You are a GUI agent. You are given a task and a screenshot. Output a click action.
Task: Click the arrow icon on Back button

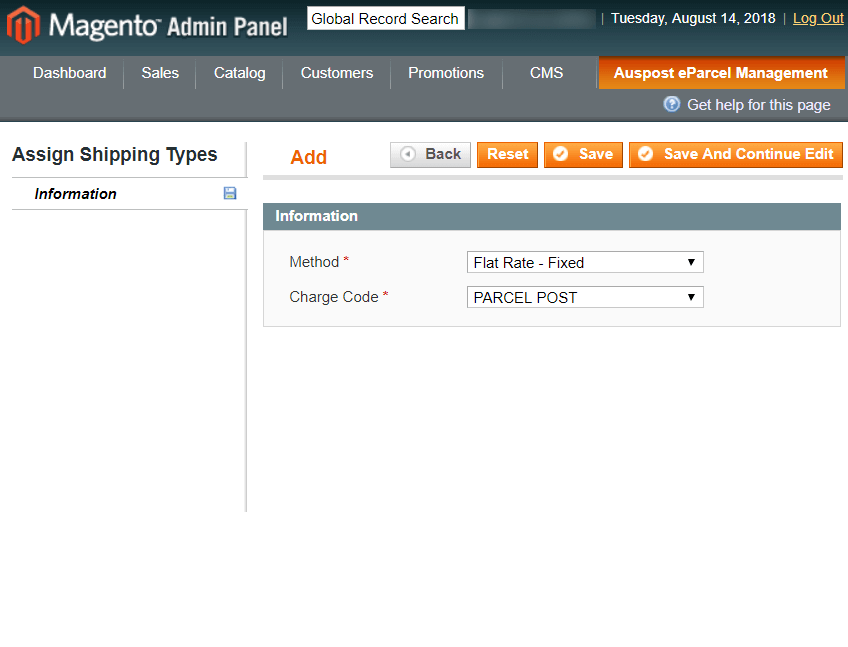click(x=408, y=154)
